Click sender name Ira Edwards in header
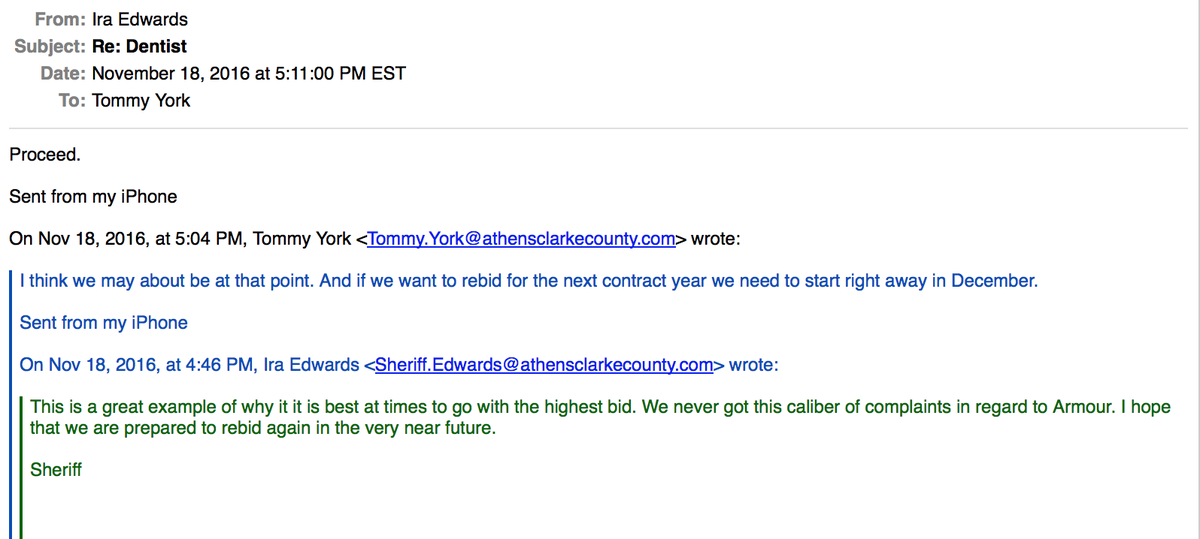Image resolution: width=1200 pixels, height=539 pixels. (x=140, y=19)
